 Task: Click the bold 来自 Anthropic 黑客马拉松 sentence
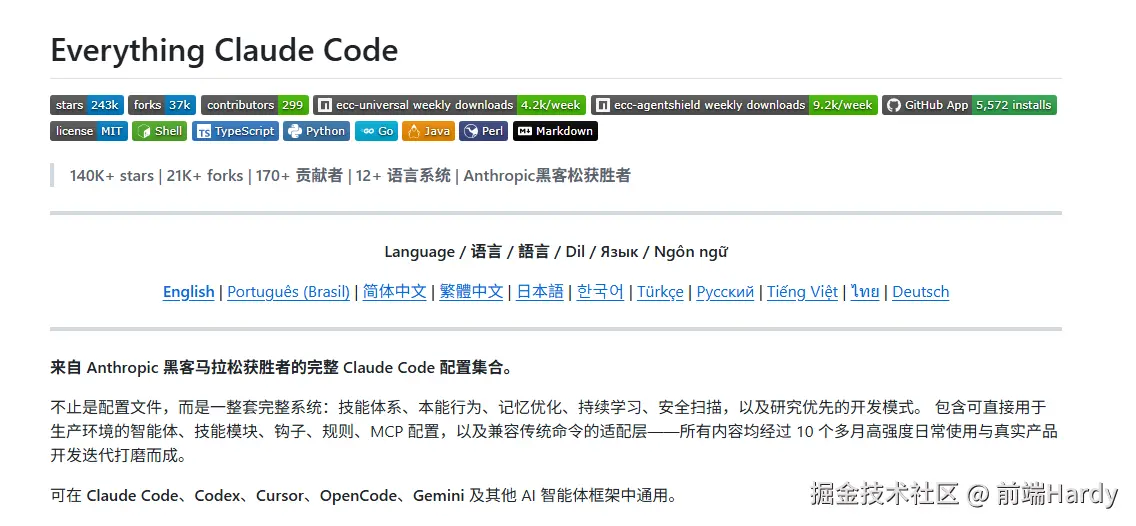pyautogui.click(x=281, y=367)
